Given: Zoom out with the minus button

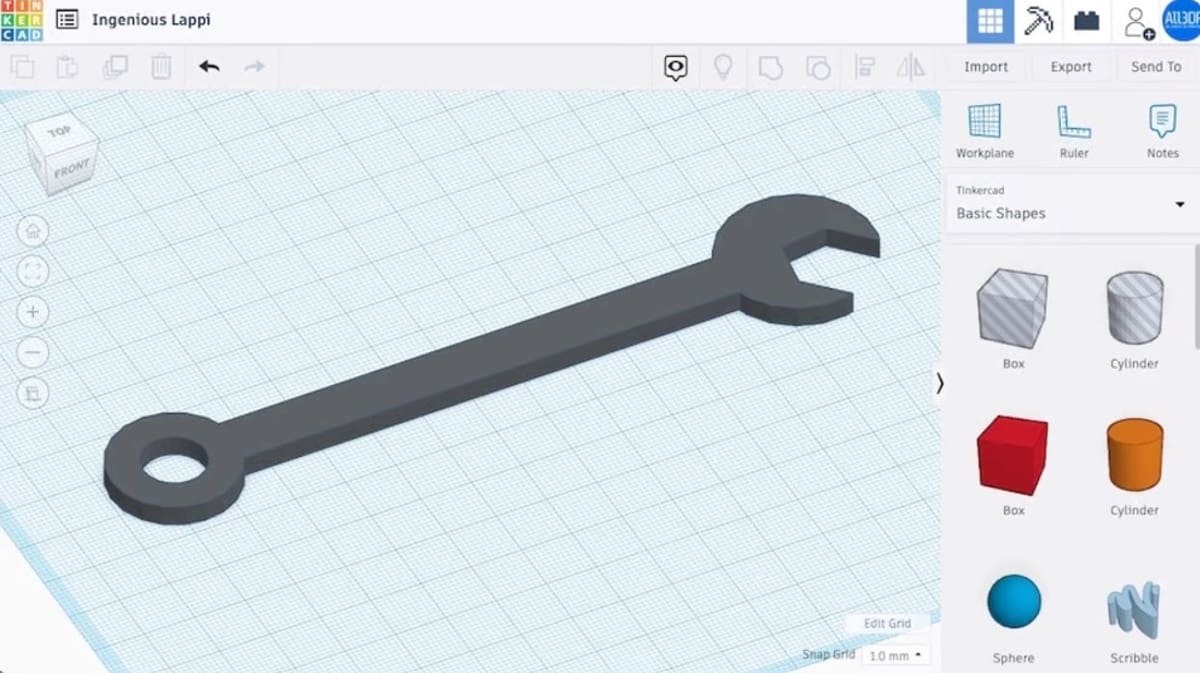Looking at the screenshot, I should click(x=33, y=353).
